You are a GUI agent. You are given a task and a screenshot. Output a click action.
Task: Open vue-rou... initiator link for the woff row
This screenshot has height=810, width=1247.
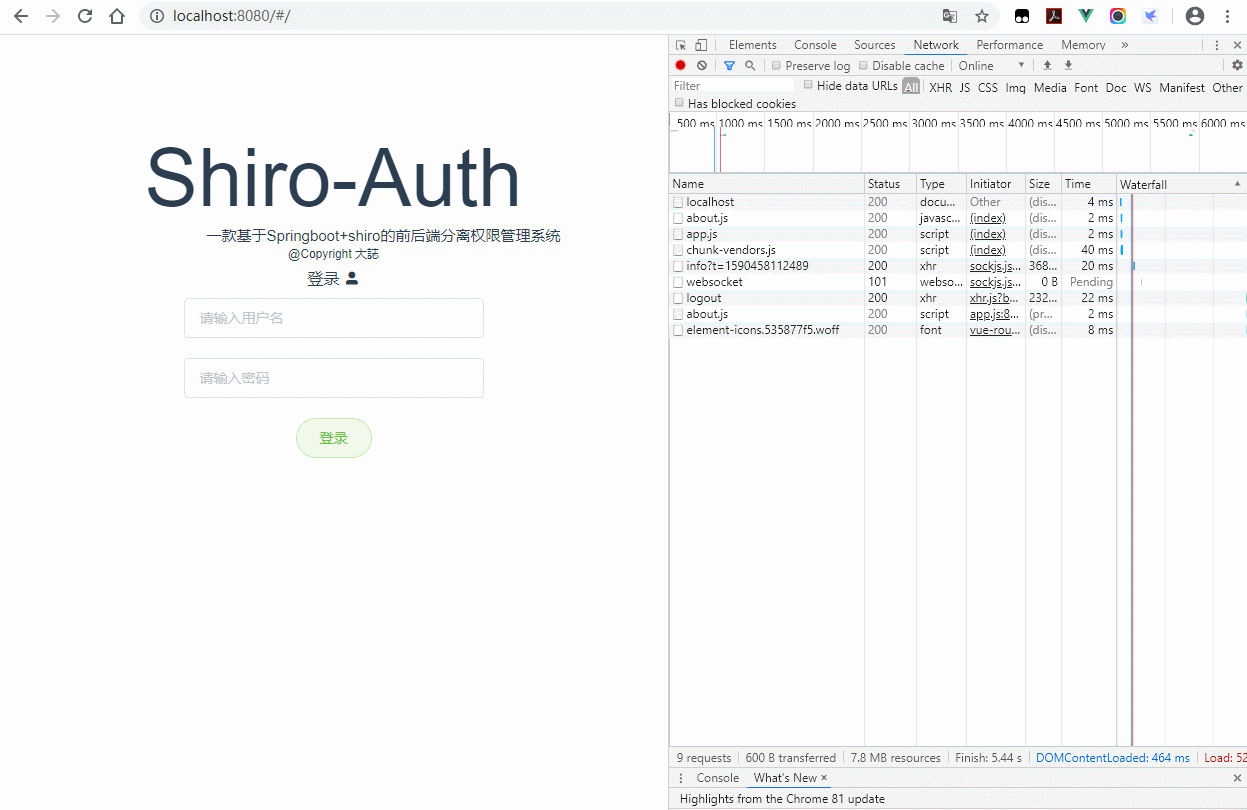(x=995, y=330)
